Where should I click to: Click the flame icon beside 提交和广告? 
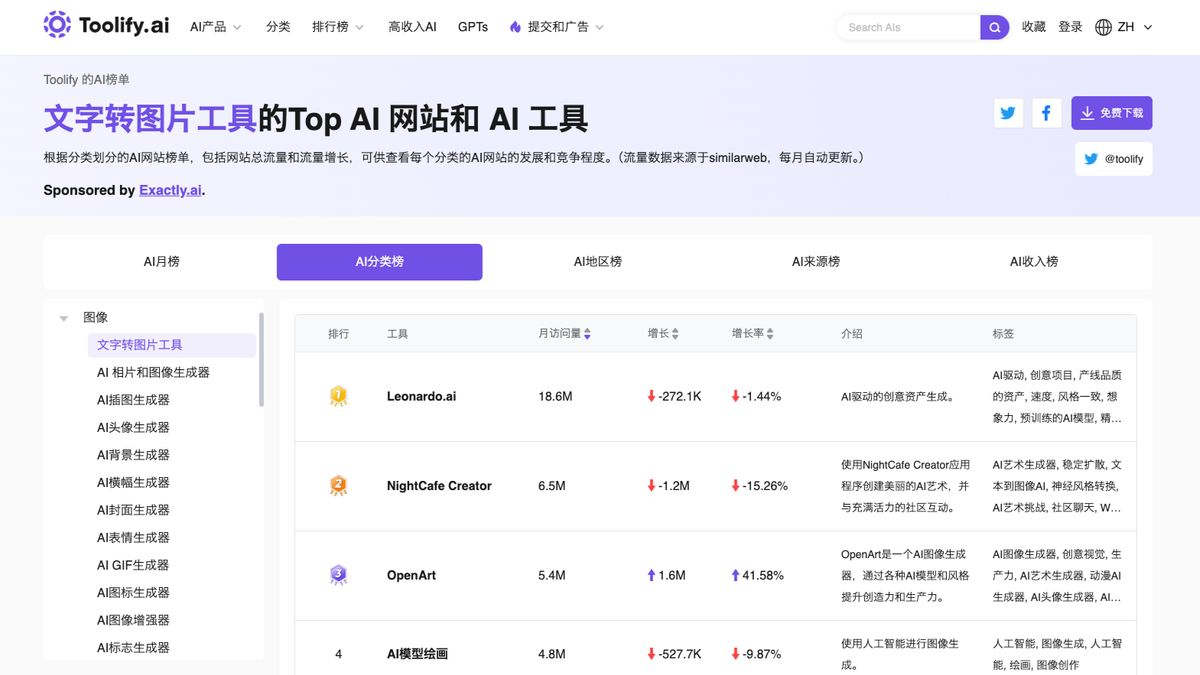(x=515, y=27)
